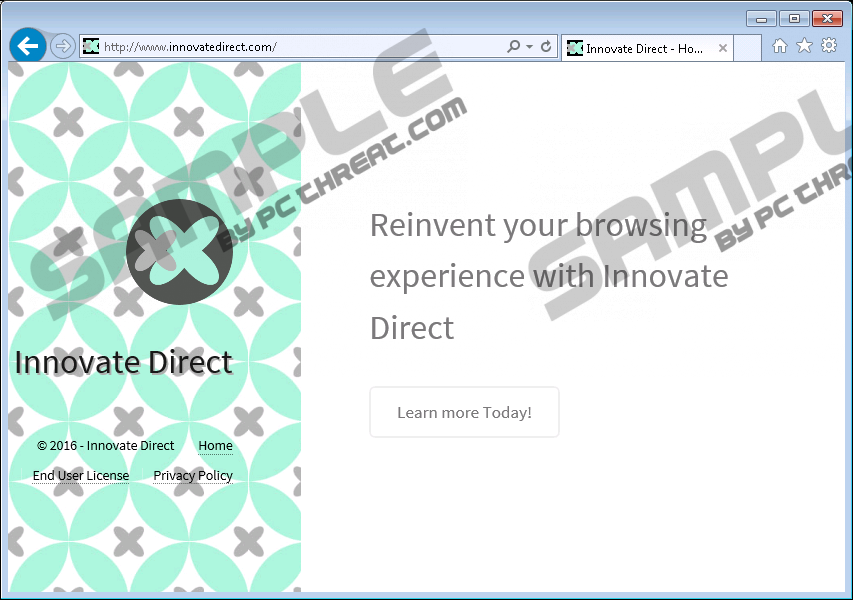
Task: Go to browser Home page icon
Action: [x=780, y=46]
